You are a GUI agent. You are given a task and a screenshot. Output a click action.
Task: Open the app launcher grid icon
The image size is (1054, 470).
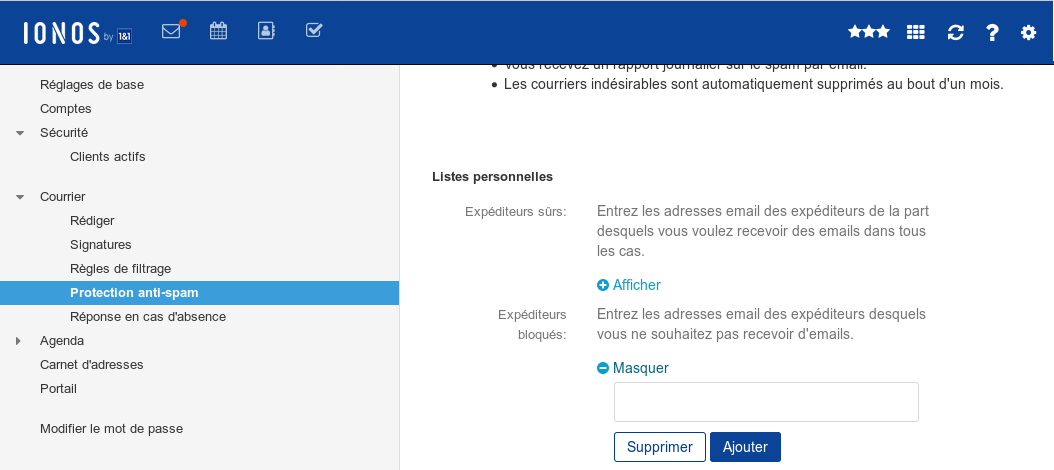coord(915,32)
